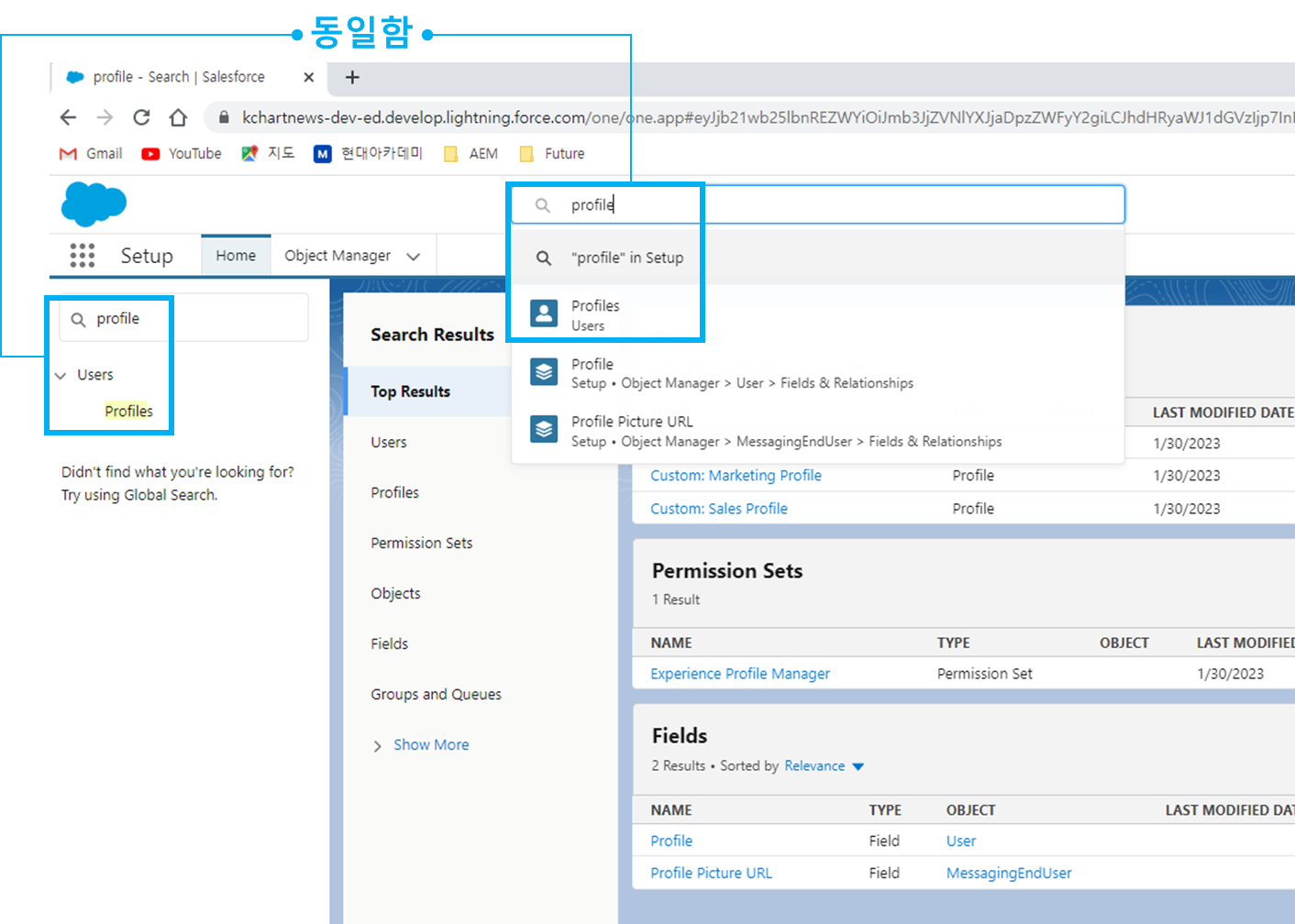The width and height of the screenshot is (1295, 924).
Task: Open the Relevance sort dropdown
Action: click(824, 766)
